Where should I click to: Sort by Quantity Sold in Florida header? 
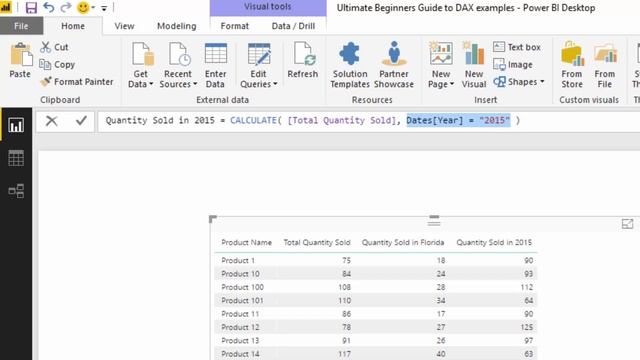(402, 242)
